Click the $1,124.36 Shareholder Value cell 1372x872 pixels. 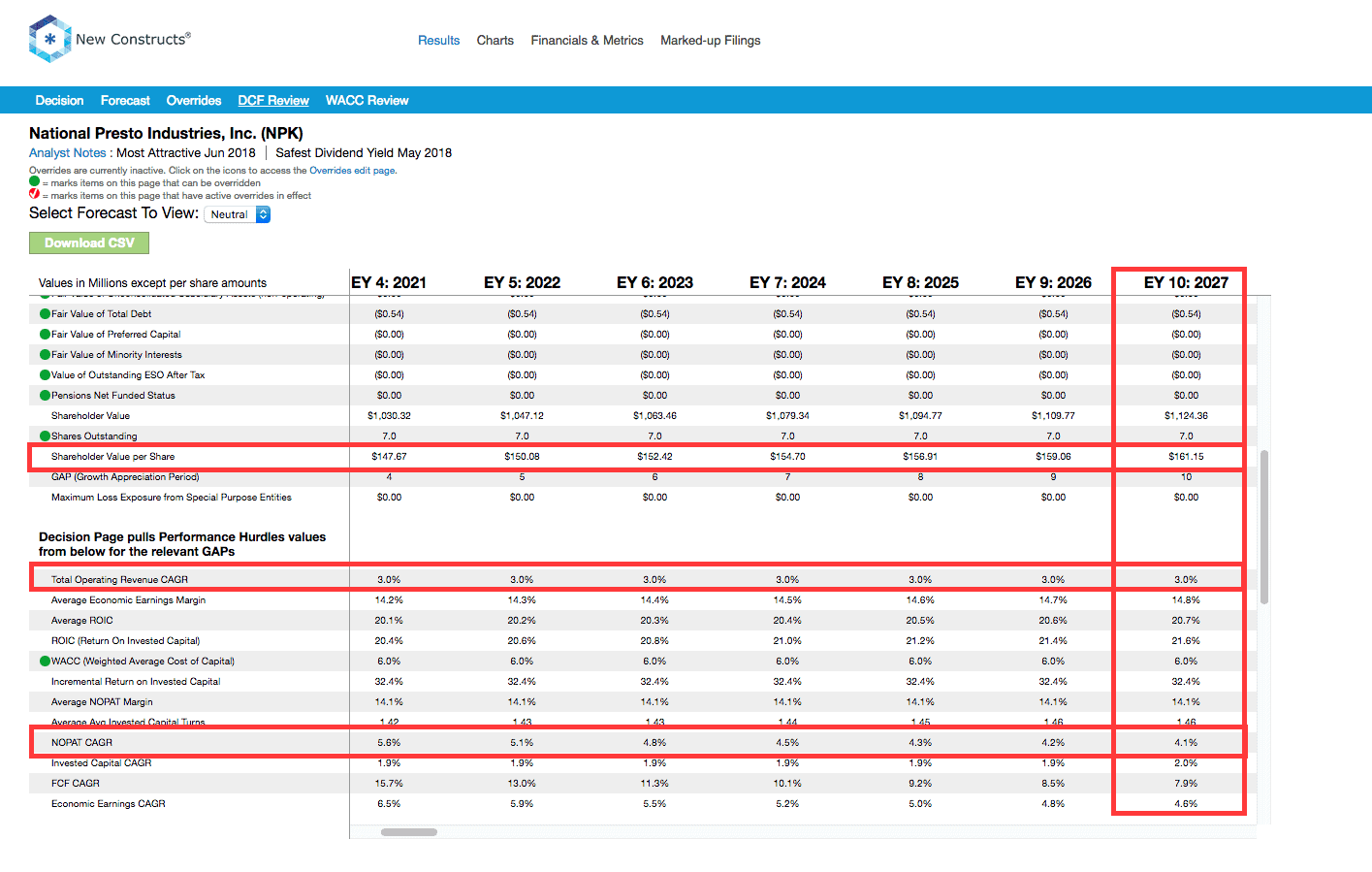1186,415
